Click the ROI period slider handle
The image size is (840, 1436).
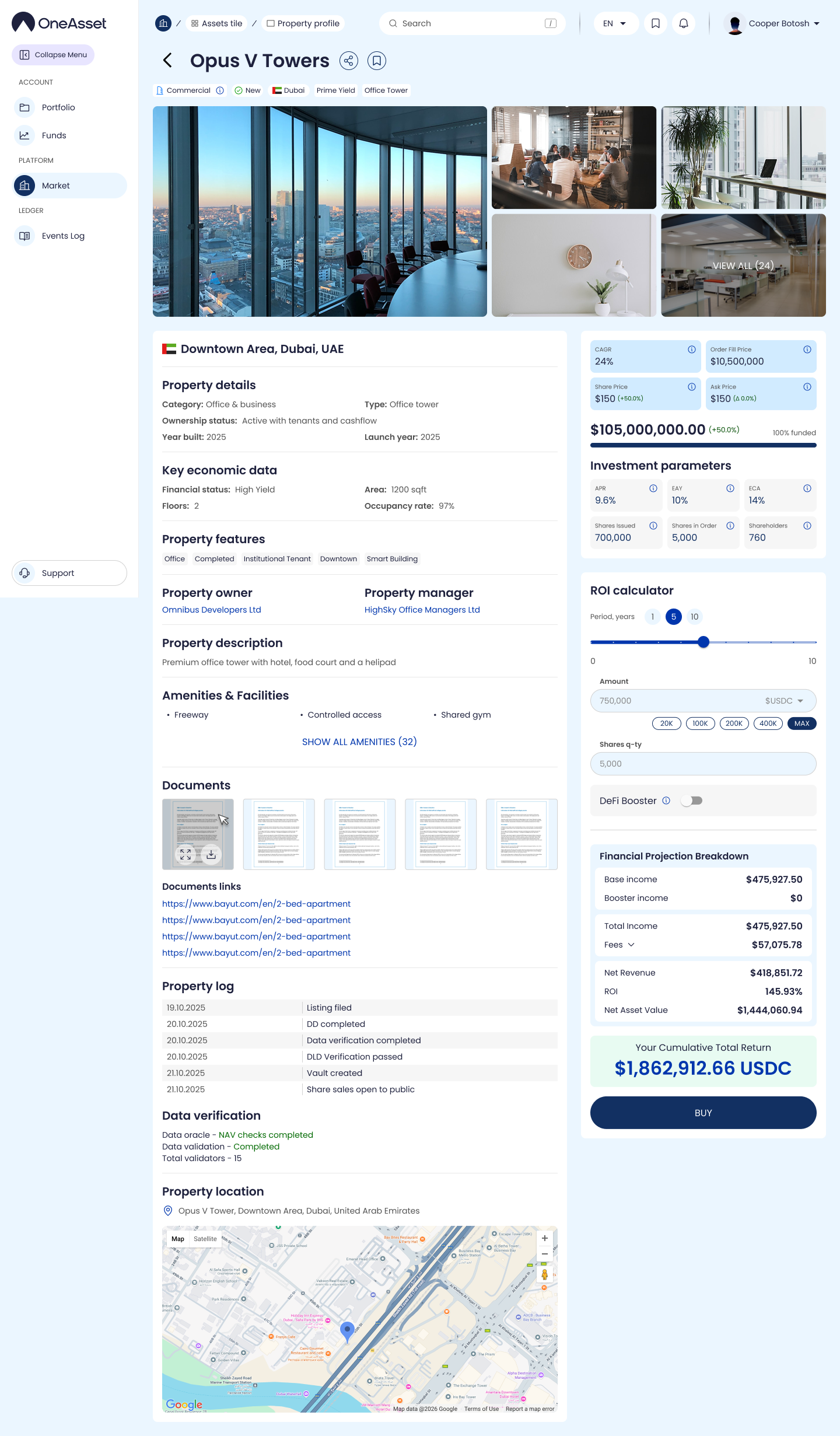[x=703, y=642]
